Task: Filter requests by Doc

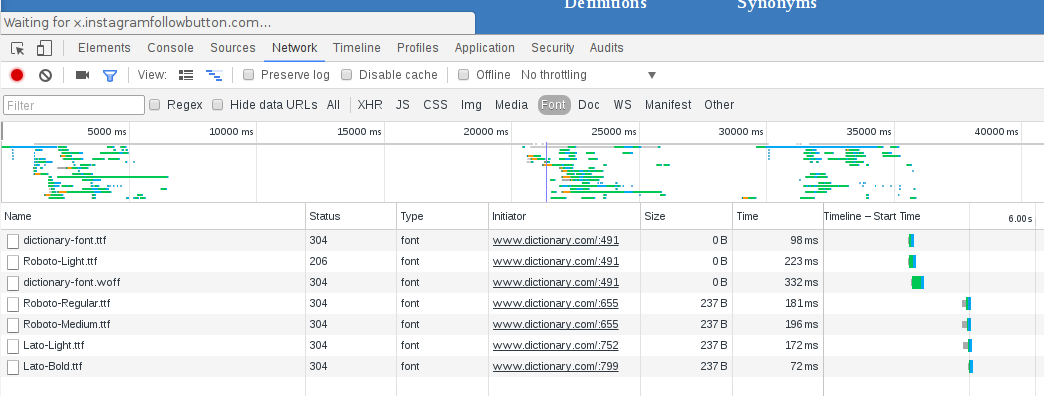Action: click(x=589, y=104)
